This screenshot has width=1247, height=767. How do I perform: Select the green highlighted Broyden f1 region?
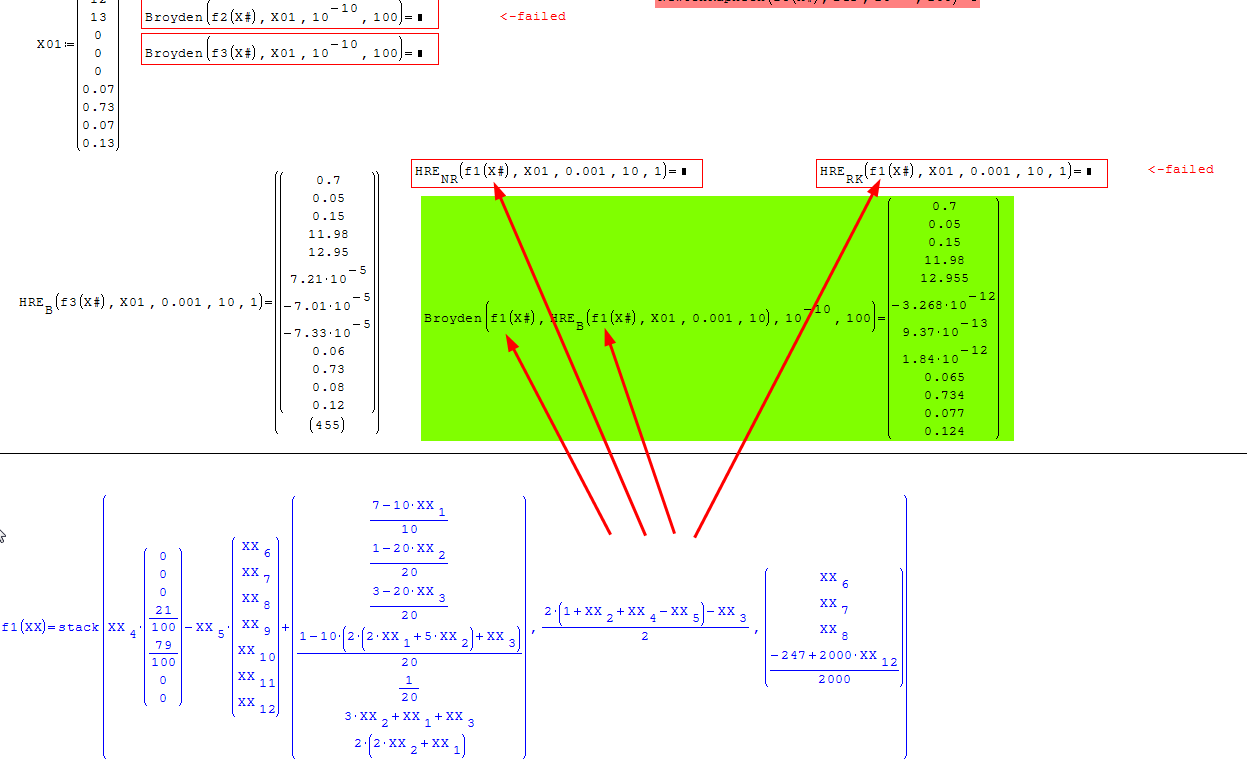tap(716, 318)
